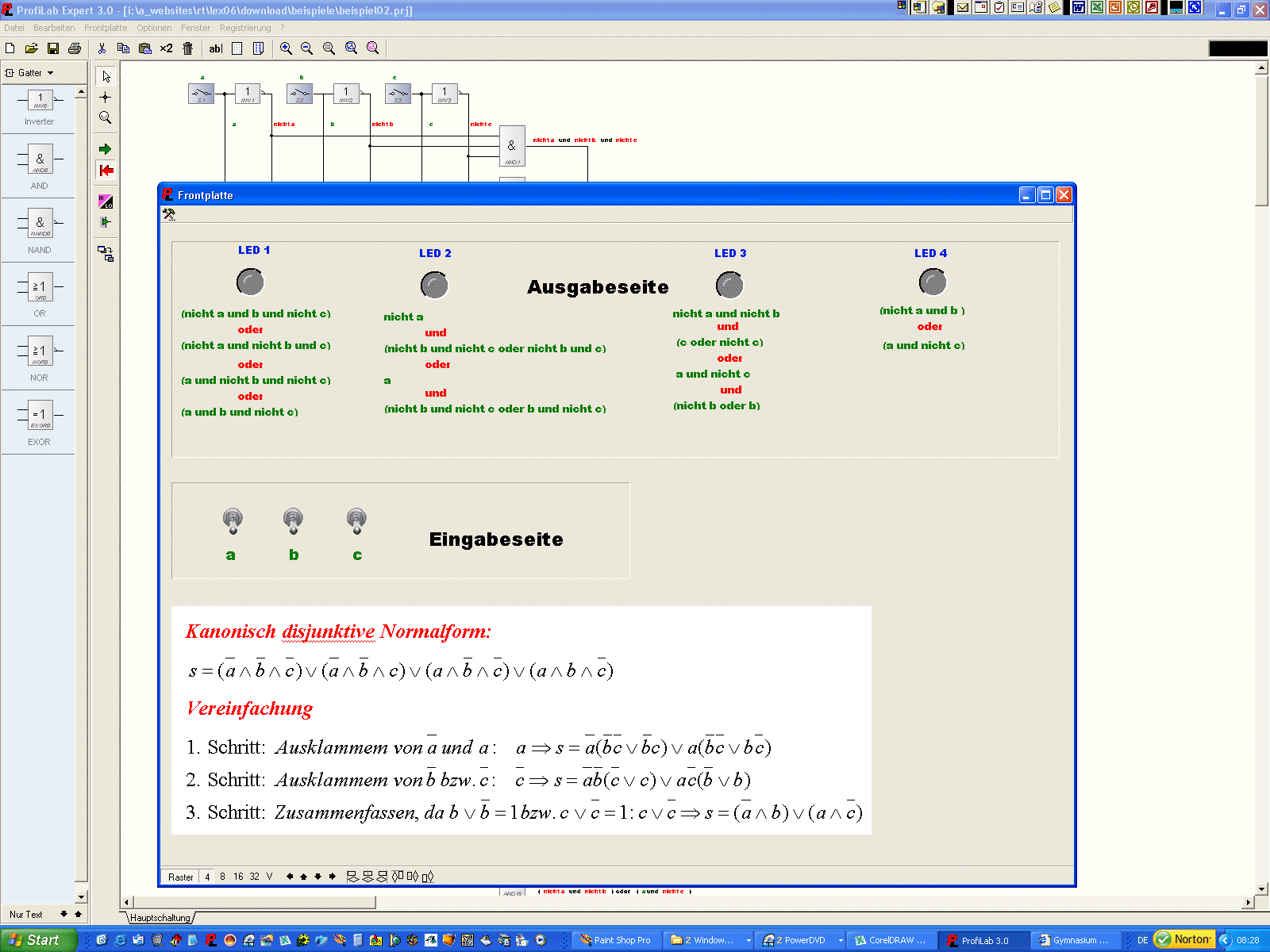
Task: Add the AND gate from the library
Action: click(x=39, y=167)
